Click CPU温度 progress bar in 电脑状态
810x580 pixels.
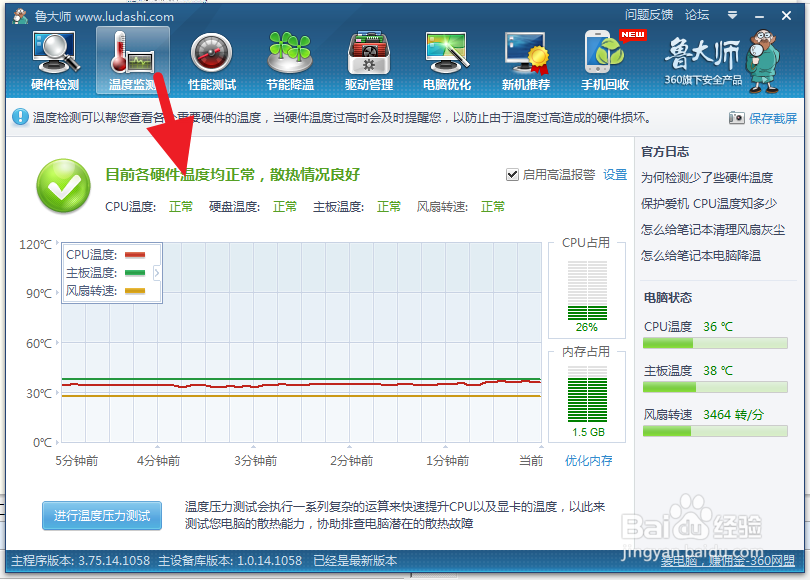pyautogui.click(x=715, y=343)
